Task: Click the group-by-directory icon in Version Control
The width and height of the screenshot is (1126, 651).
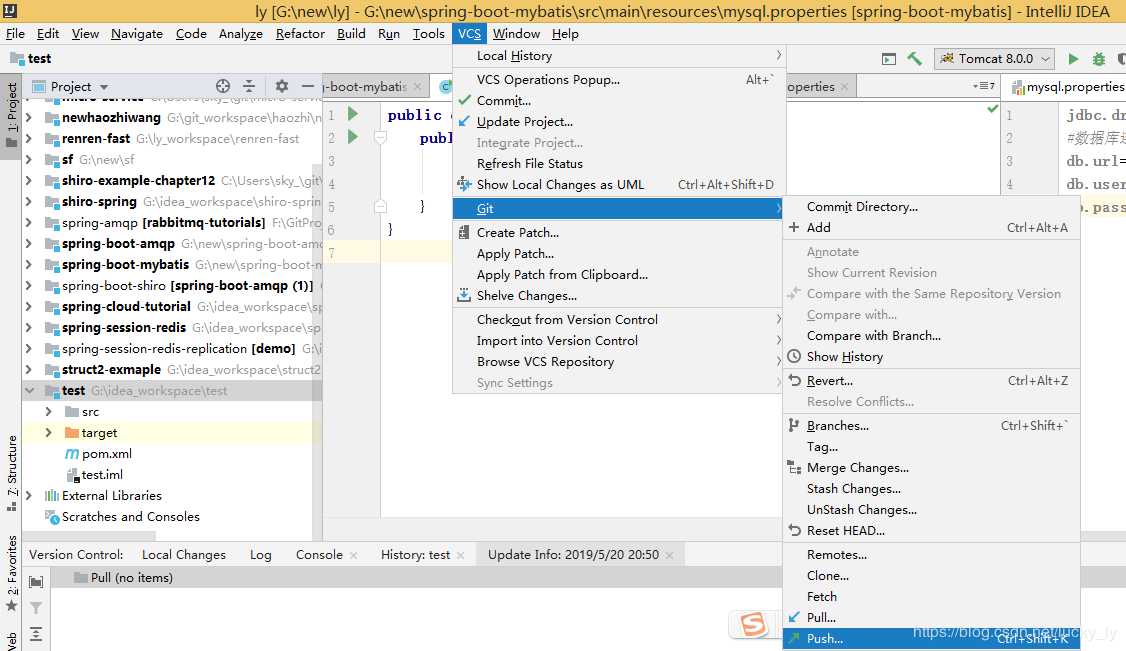Action: point(36,582)
